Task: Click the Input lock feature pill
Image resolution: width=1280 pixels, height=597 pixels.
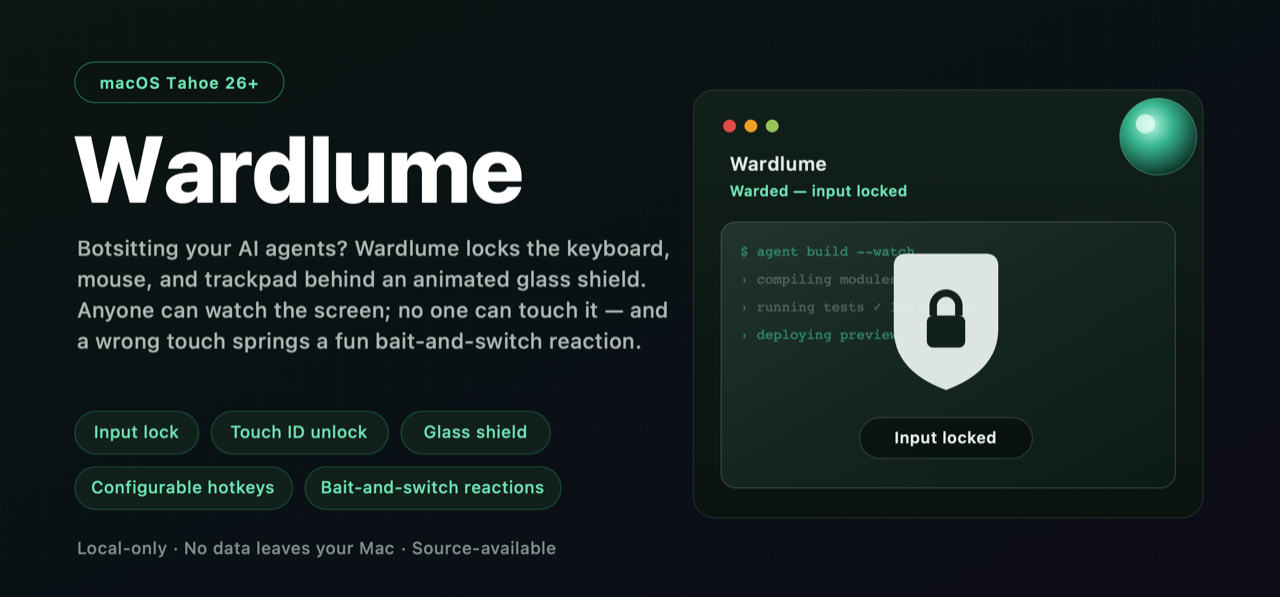Action: point(136,432)
